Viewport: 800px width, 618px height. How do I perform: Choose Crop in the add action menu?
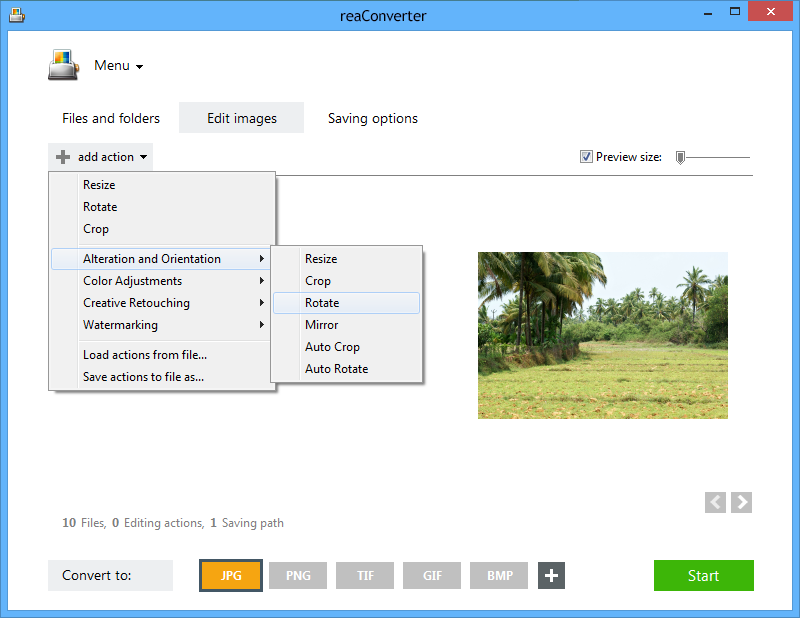pos(160,229)
